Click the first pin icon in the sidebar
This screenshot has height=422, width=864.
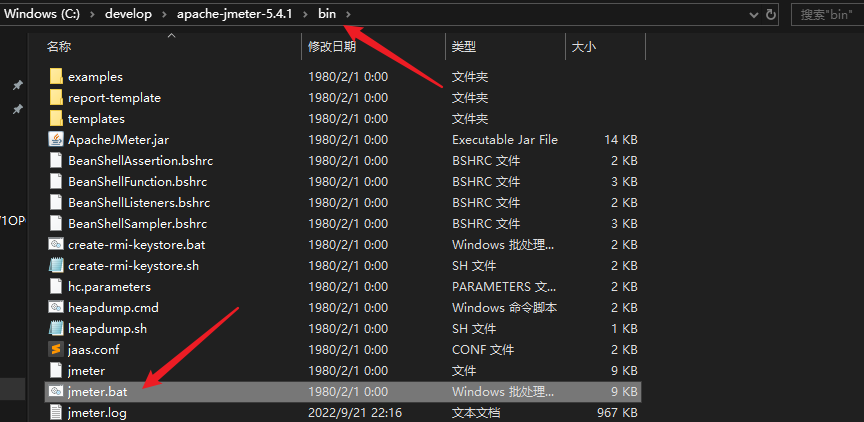[x=18, y=85]
